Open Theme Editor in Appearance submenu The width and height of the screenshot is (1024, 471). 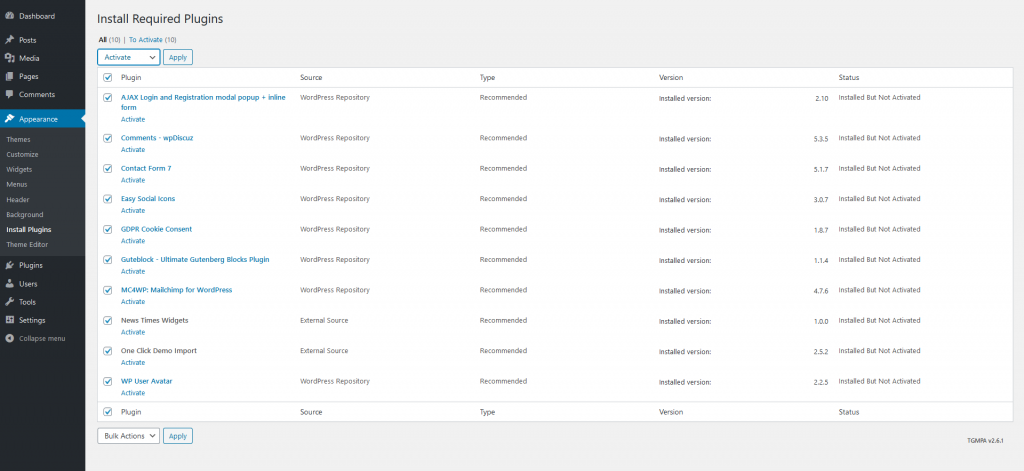(27, 244)
